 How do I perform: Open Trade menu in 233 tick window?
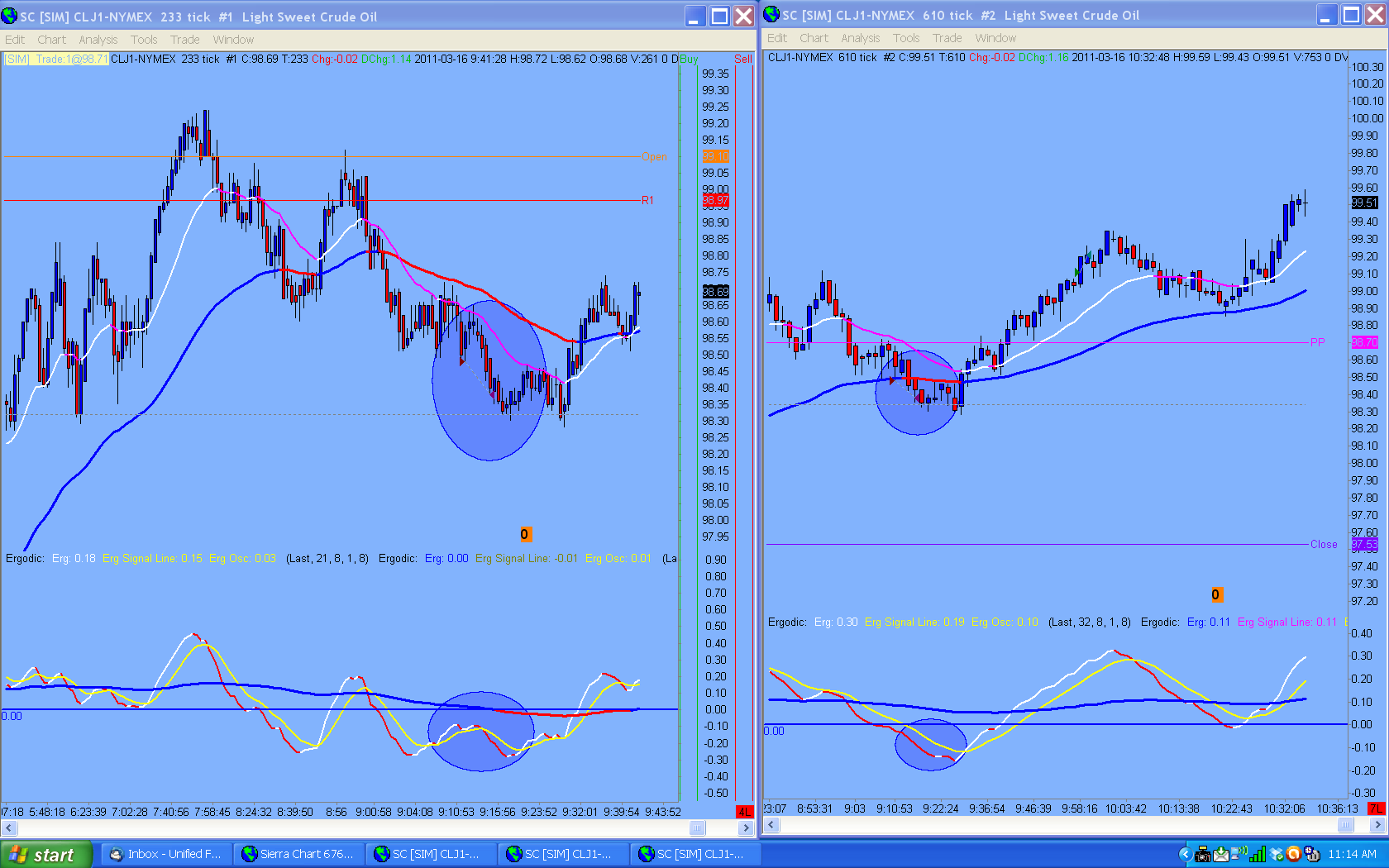click(x=185, y=40)
